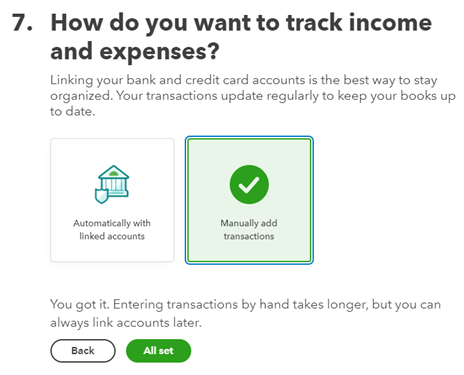Image resolution: width=464 pixels, height=375 pixels.
Task: Choose Automatically with linked accounts card
Action: point(112,200)
